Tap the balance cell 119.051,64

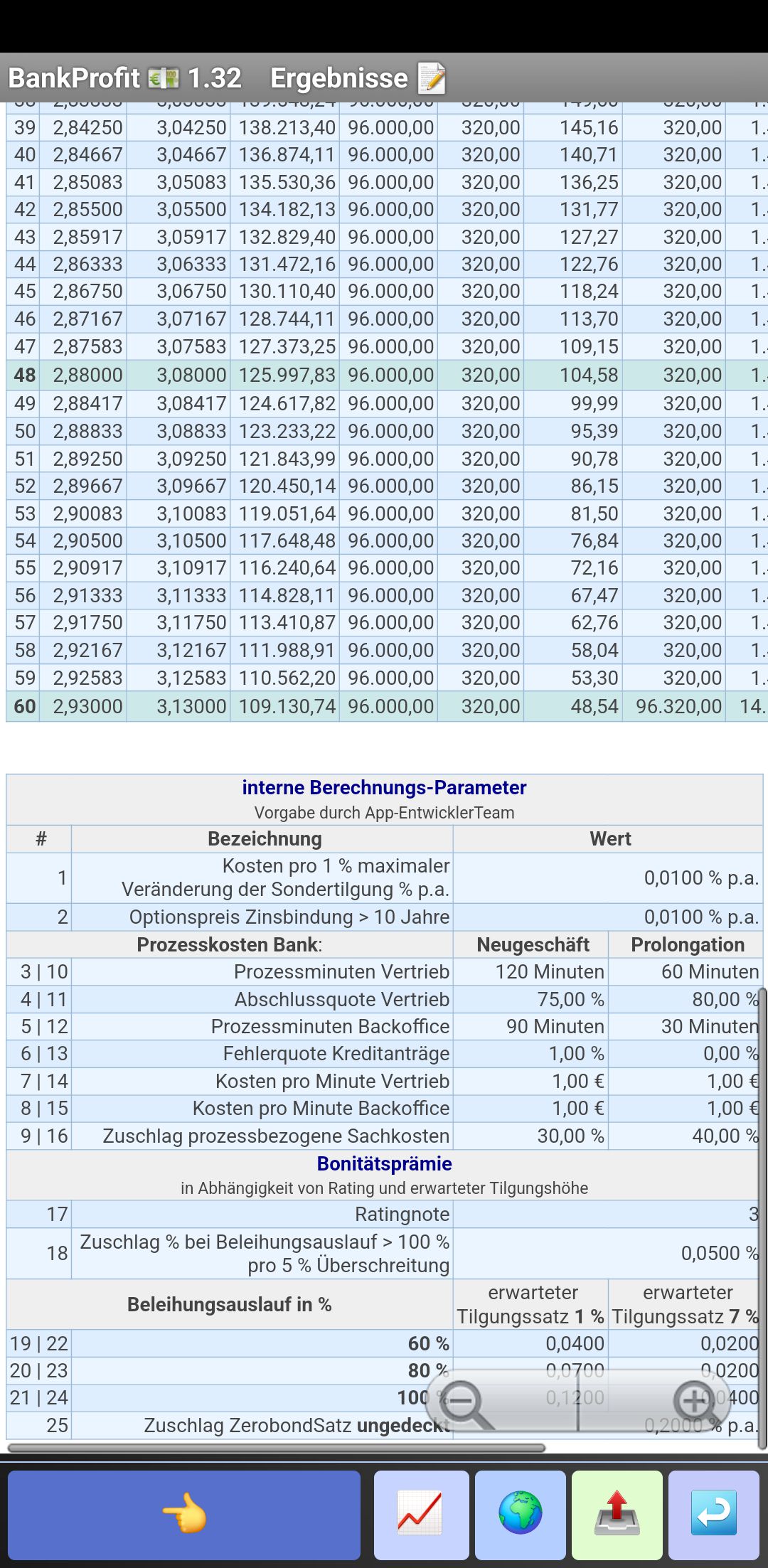click(287, 513)
